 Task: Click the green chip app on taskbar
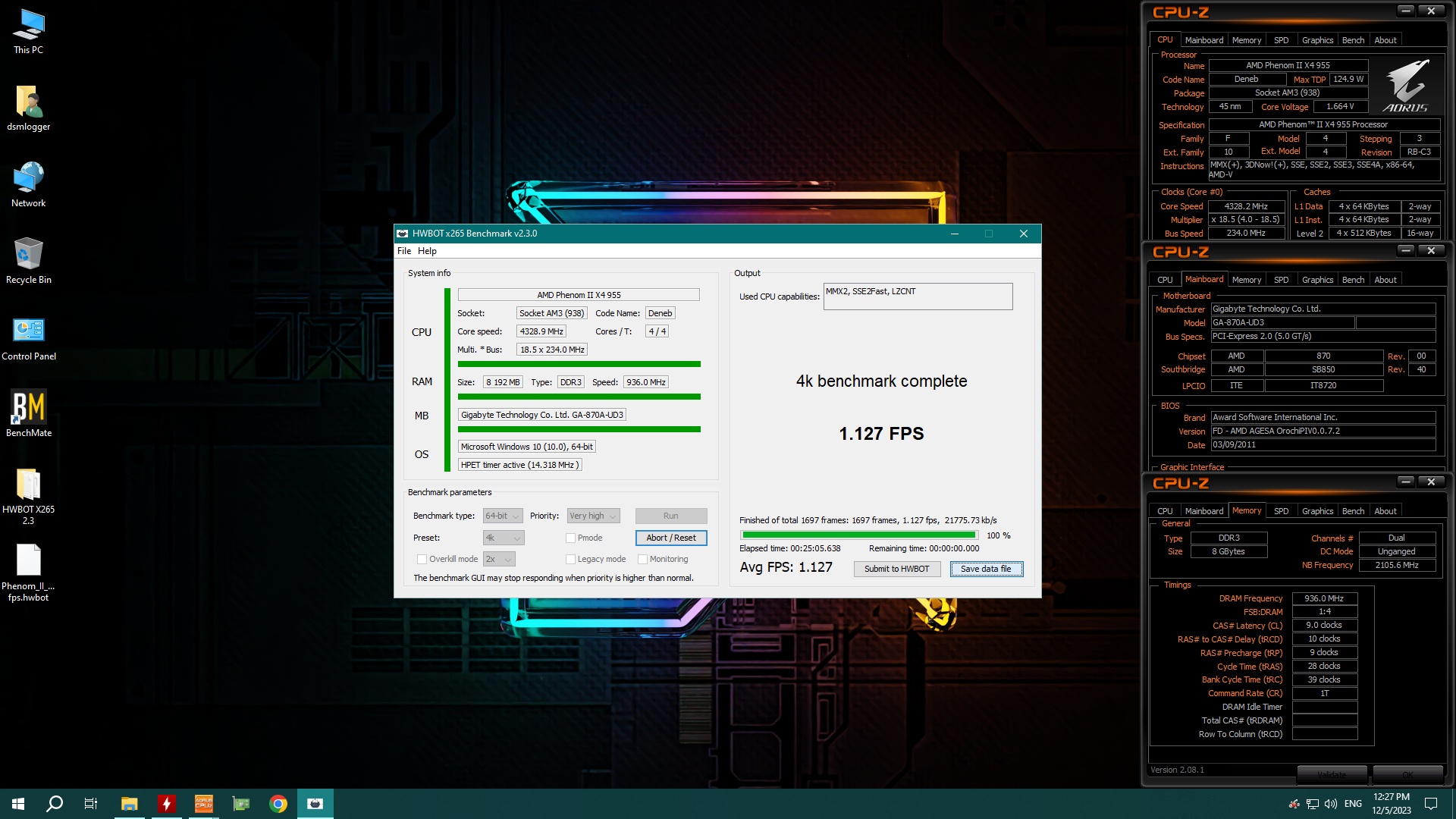point(241,804)
